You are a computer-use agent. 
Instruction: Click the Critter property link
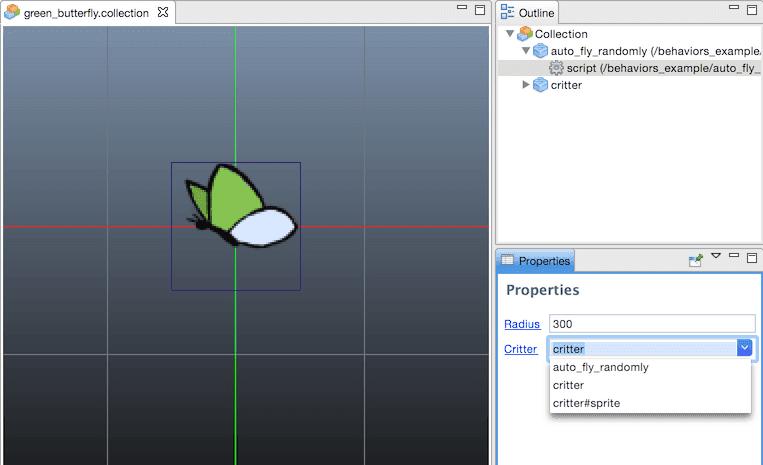520,349
